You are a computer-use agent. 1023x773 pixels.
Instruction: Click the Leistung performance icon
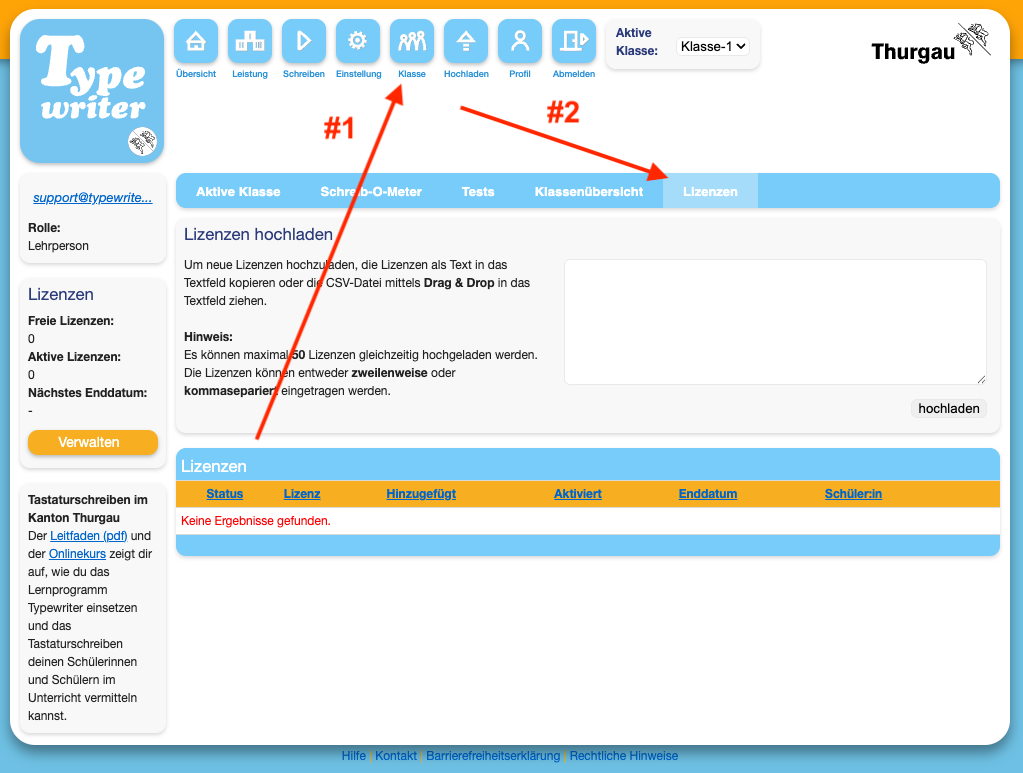(250, 41)
